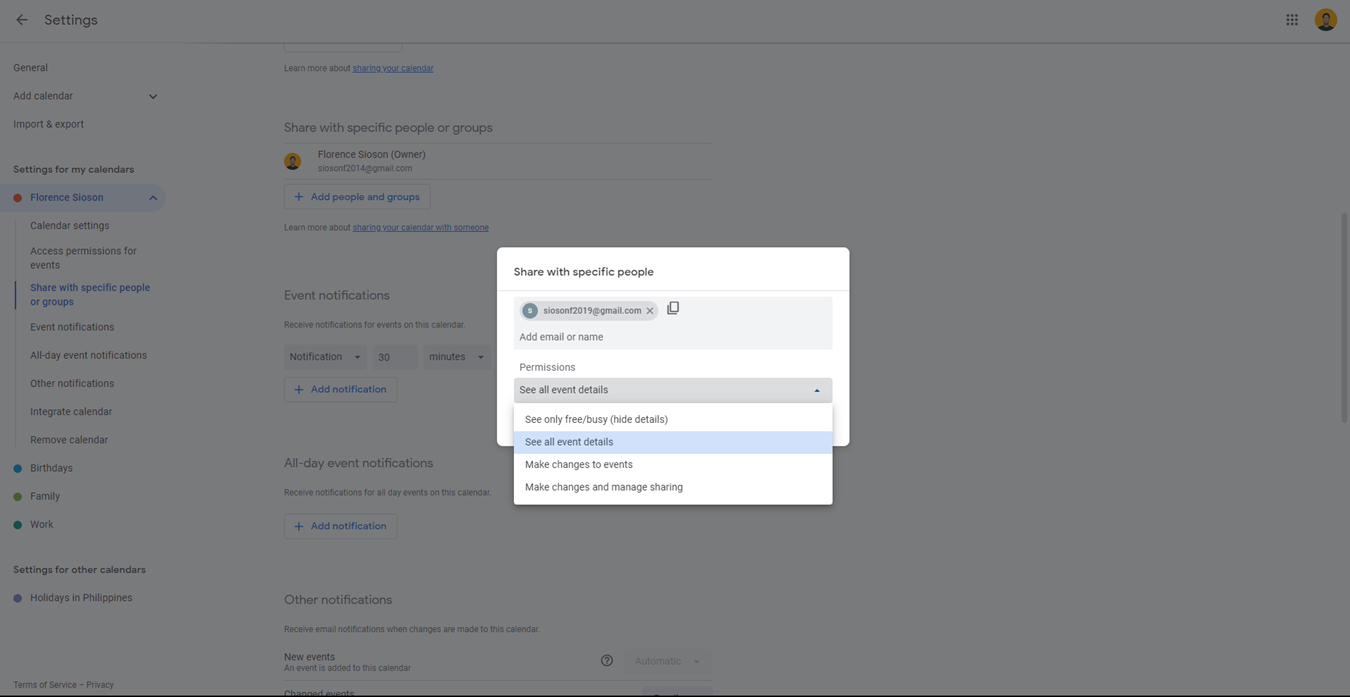
Task: Remove siosonf2019@gmail.com chip from recipients
Action: pyautogui.click(x=650, y=311)
